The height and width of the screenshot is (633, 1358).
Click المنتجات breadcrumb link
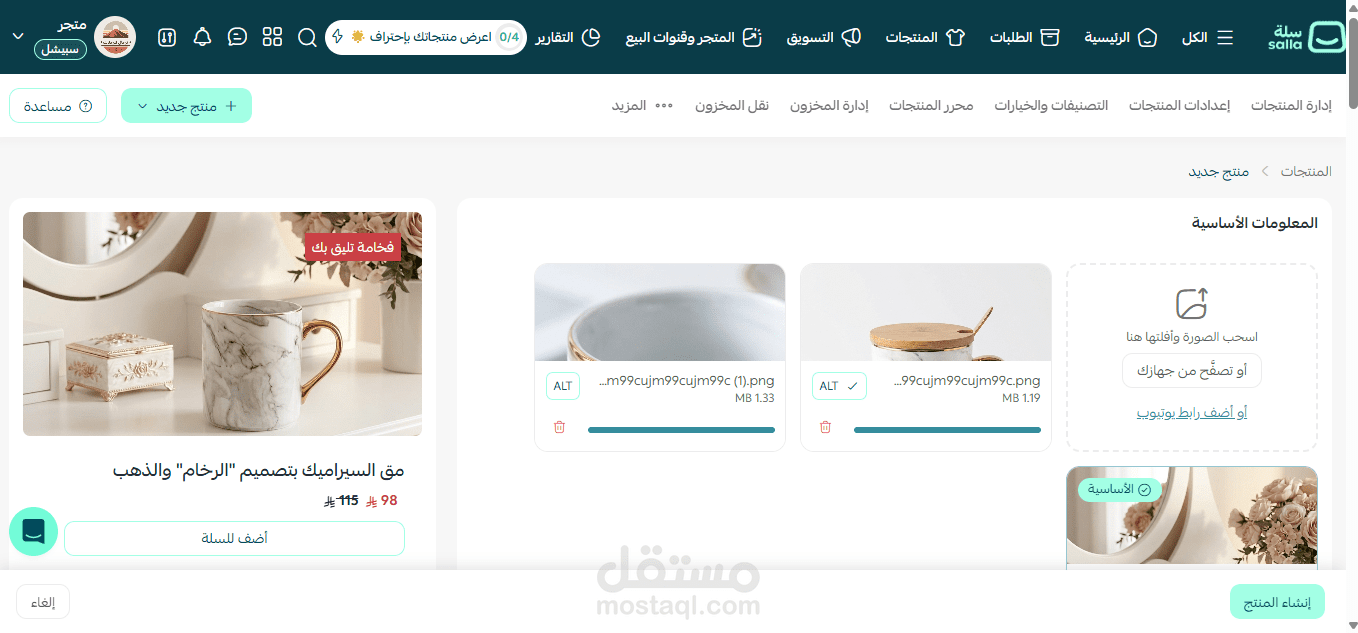1306,171
